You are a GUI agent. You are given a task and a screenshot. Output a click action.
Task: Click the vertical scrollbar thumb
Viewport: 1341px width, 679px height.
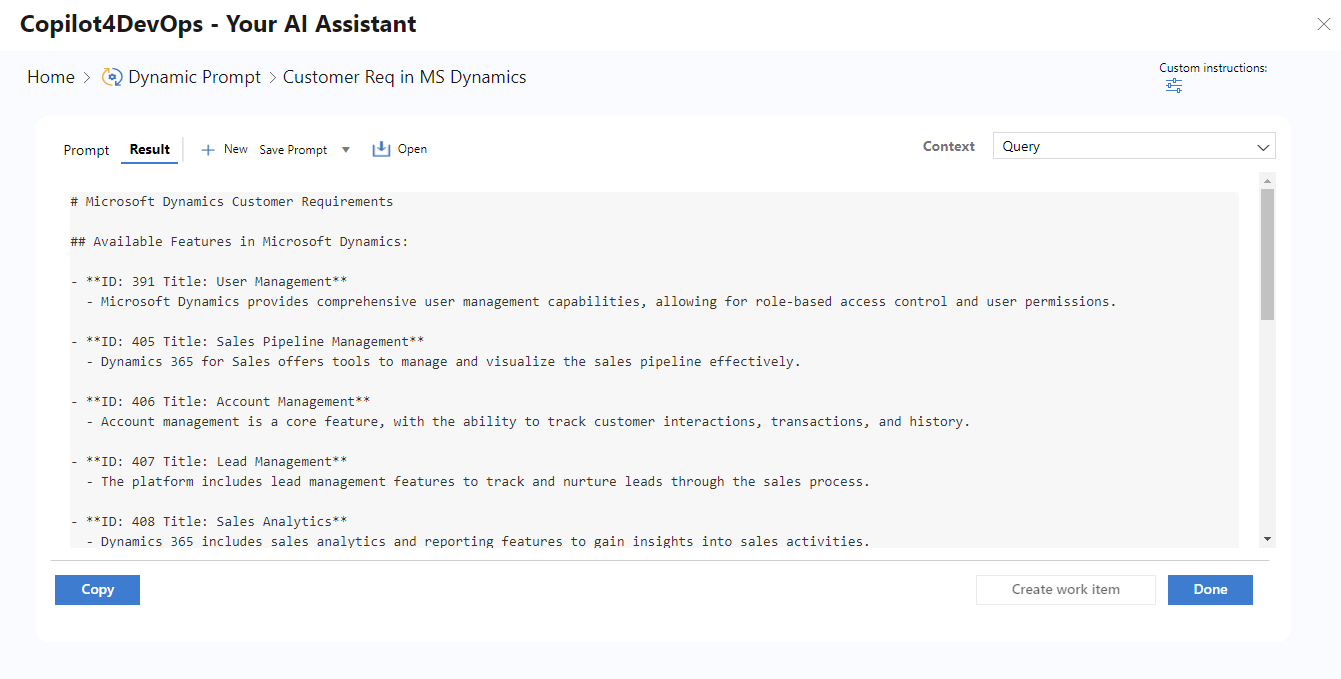(x=1267, y=254)
